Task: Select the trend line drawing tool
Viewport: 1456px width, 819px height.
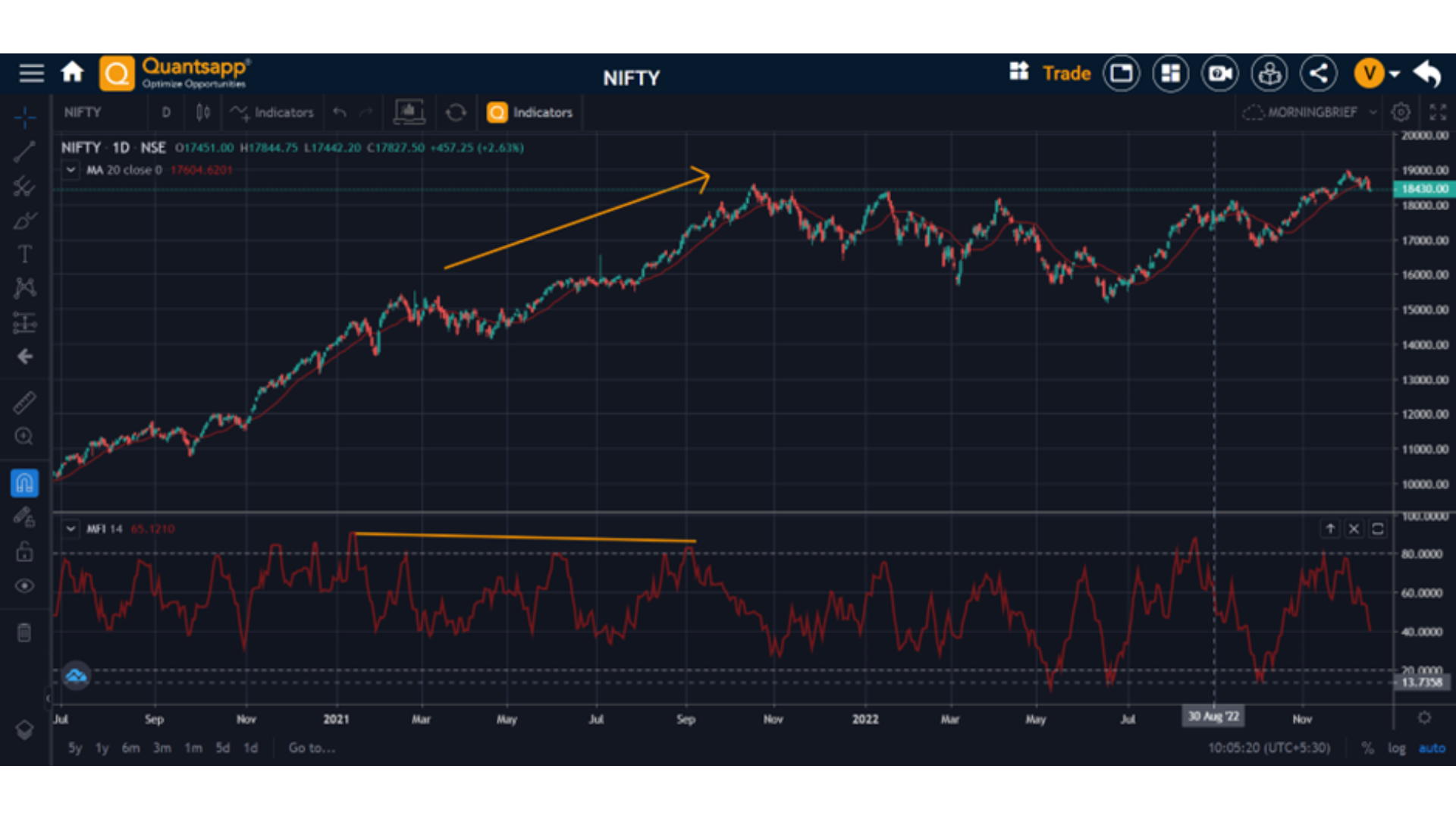Action: [24, 152]
